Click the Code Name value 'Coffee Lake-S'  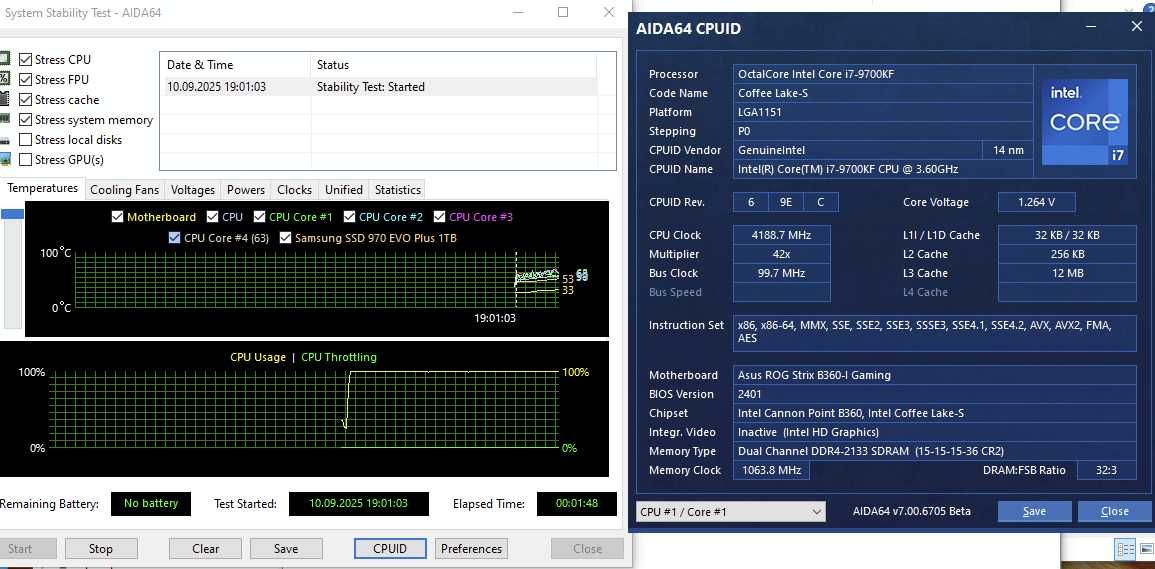pos(882,93)
